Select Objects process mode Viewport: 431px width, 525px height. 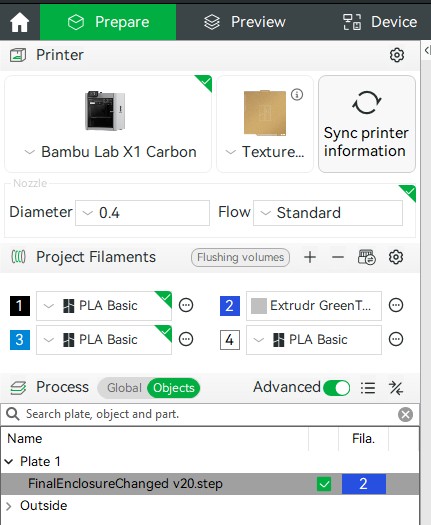point(173,388)
